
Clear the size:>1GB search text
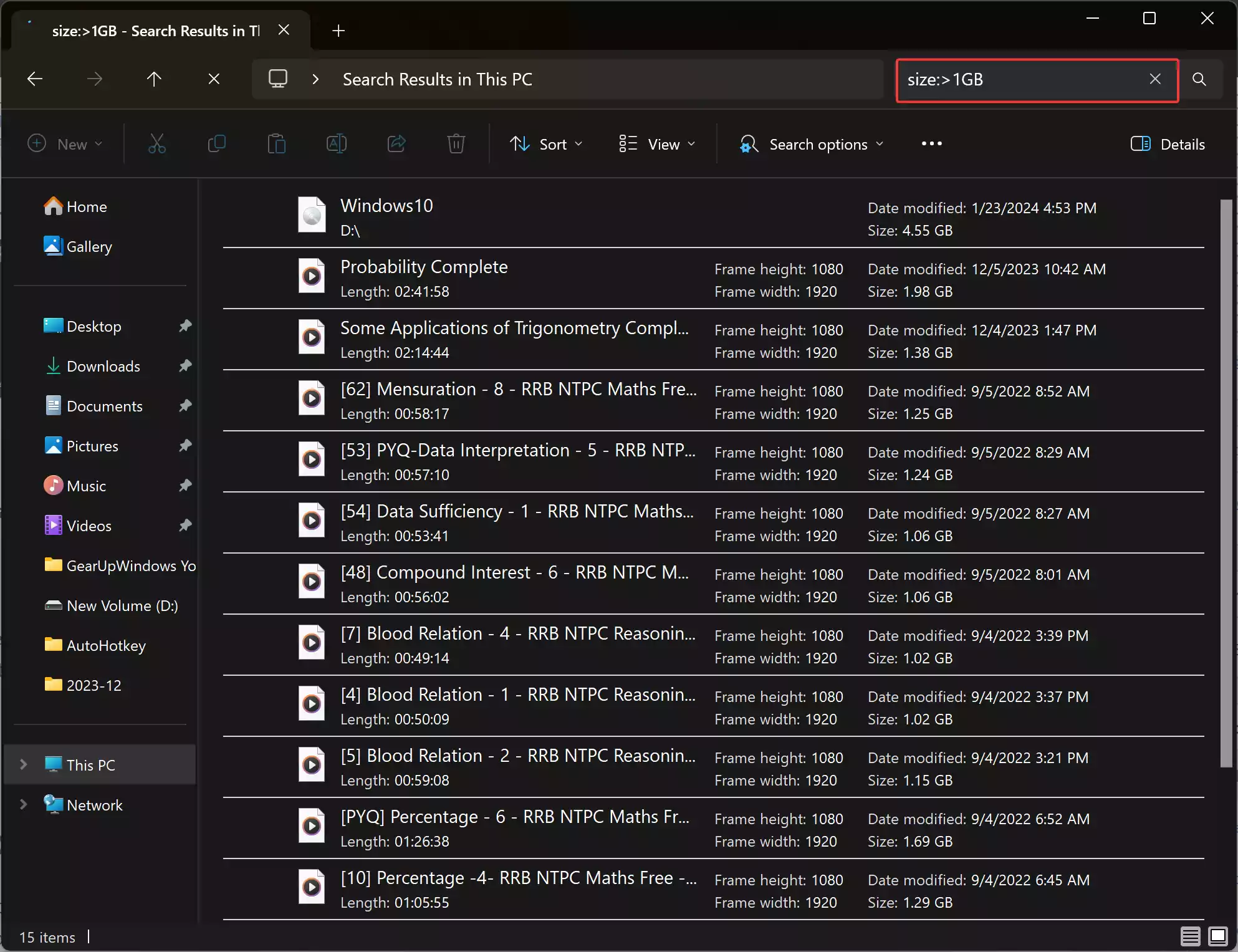tap(1155, 79)
